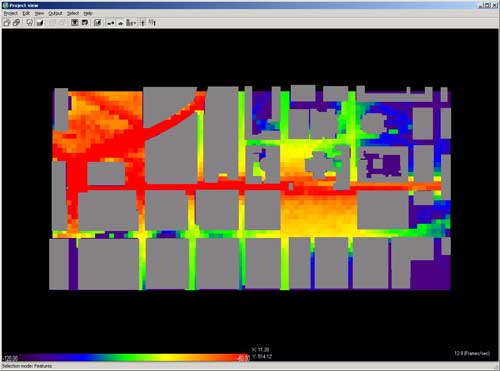Click the eighth toolbar icon beside the dark framed square

pos(85,23)
